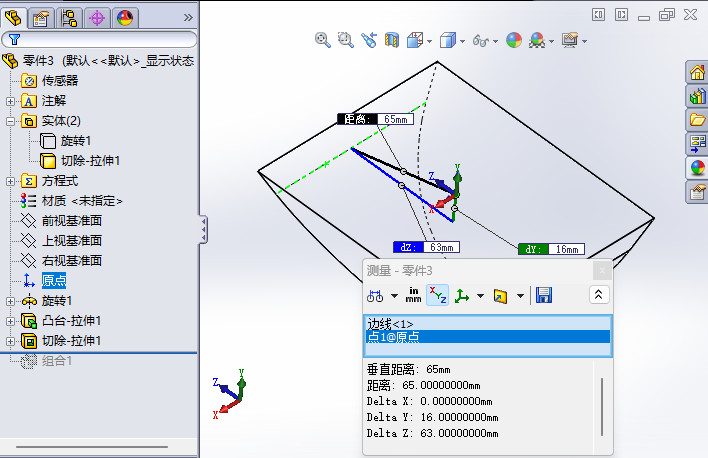Select the suppressed 组合1 feature
The height and width of the screenshot is (458, 708).
47,361
